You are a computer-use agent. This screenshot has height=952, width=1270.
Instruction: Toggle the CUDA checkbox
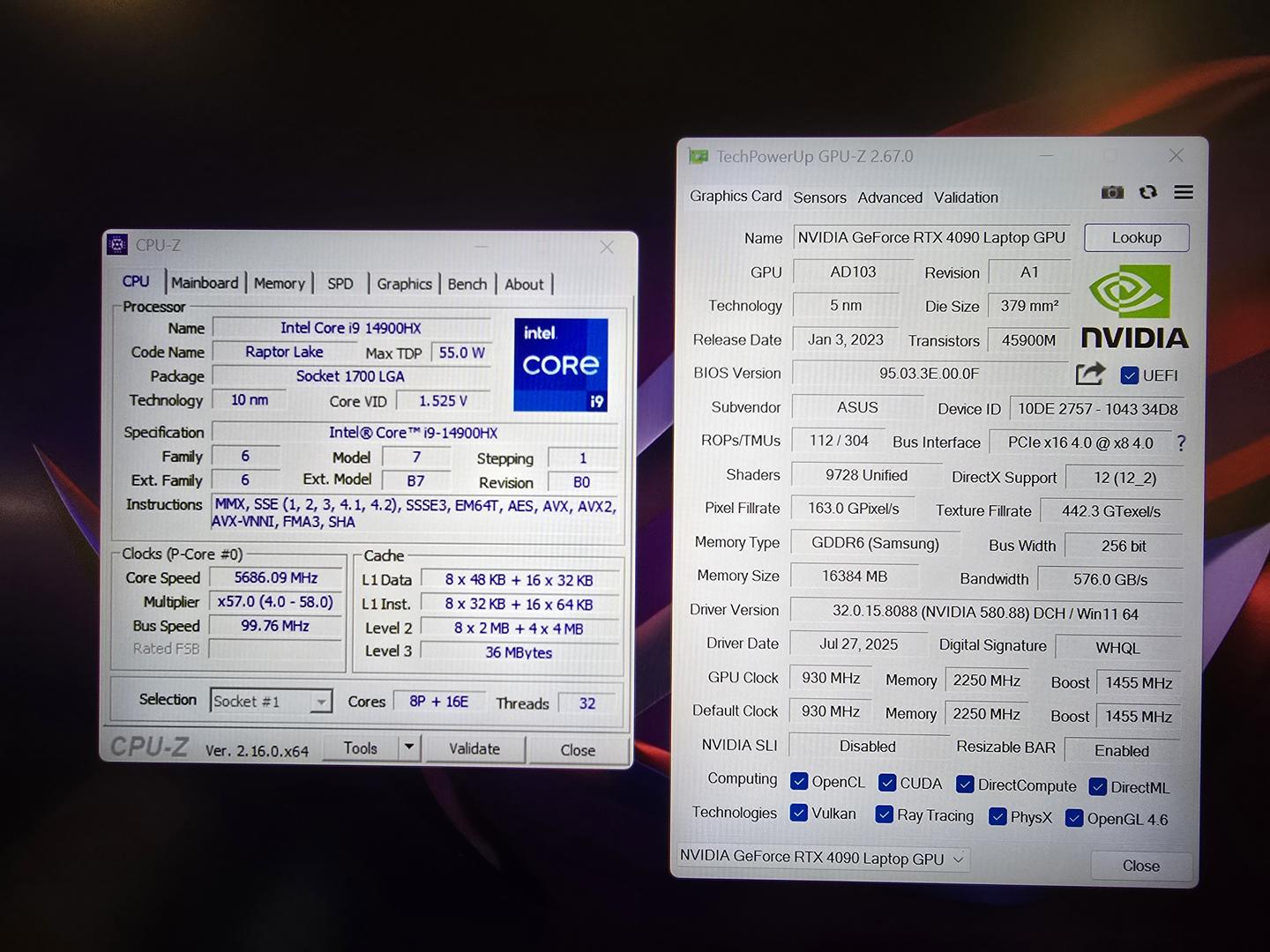point(888,783)
